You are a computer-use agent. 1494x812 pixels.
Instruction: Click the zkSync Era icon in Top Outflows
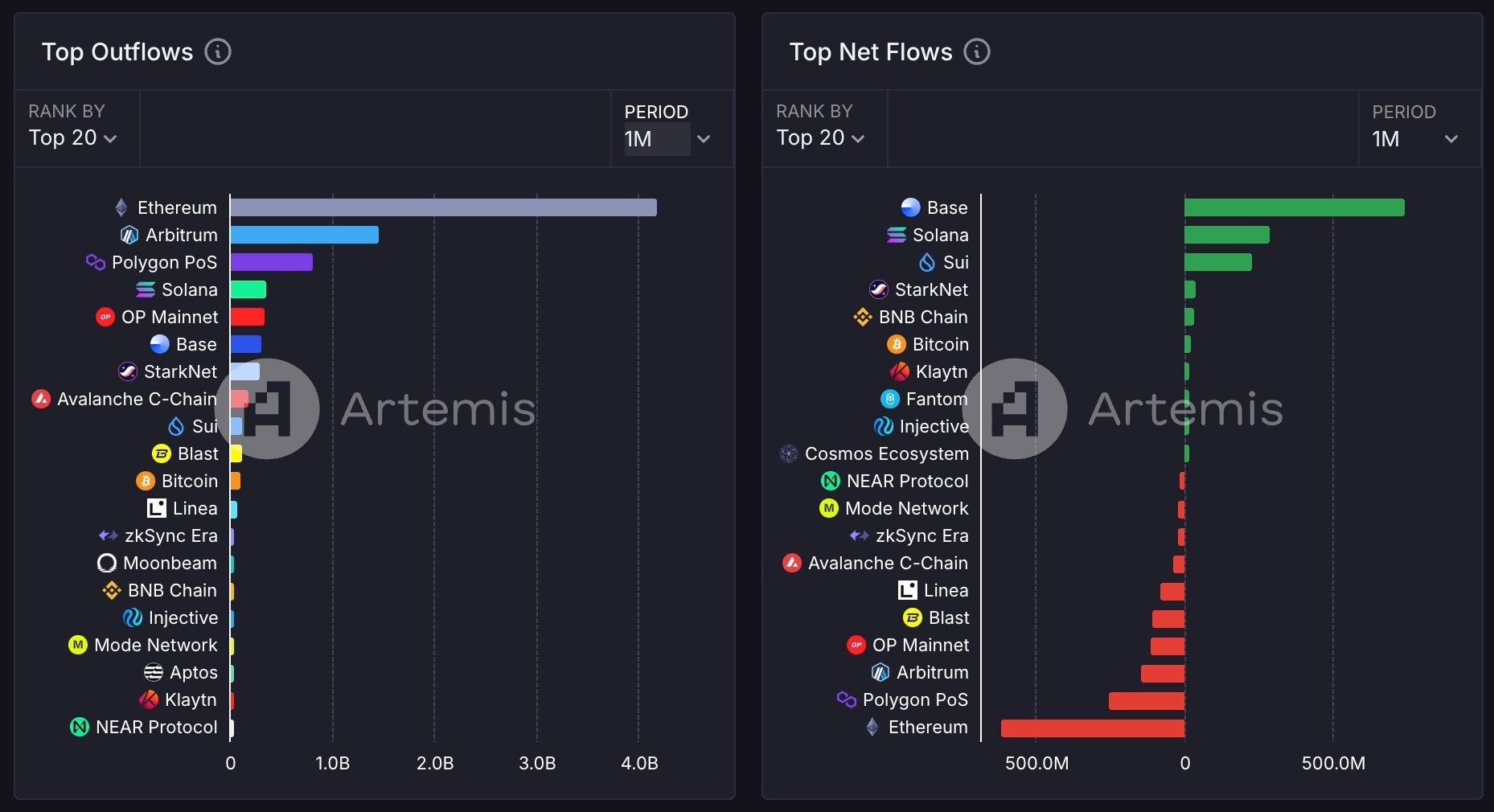(109, 535)
